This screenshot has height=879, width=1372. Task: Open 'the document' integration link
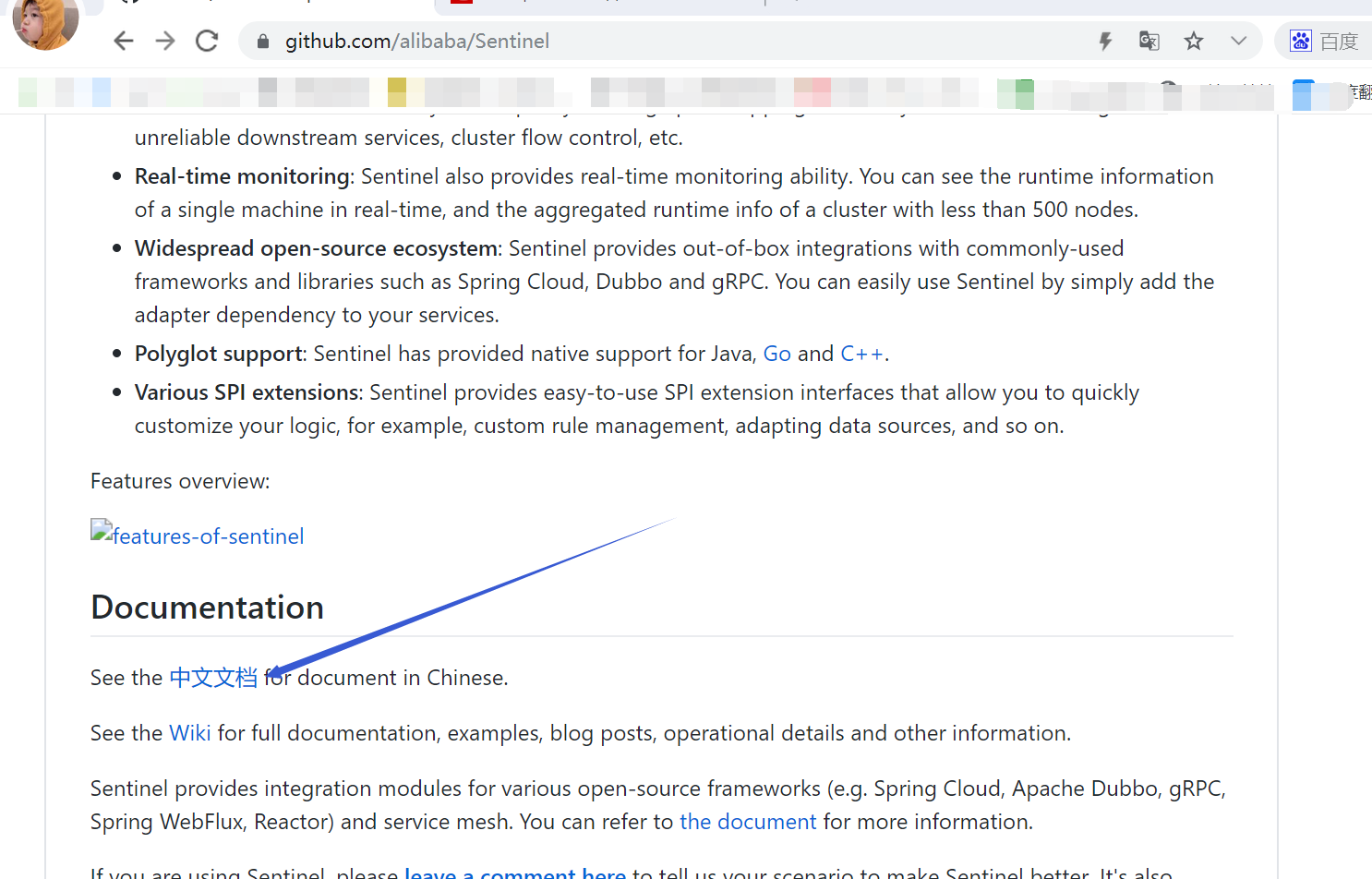(x=748, y=822)
